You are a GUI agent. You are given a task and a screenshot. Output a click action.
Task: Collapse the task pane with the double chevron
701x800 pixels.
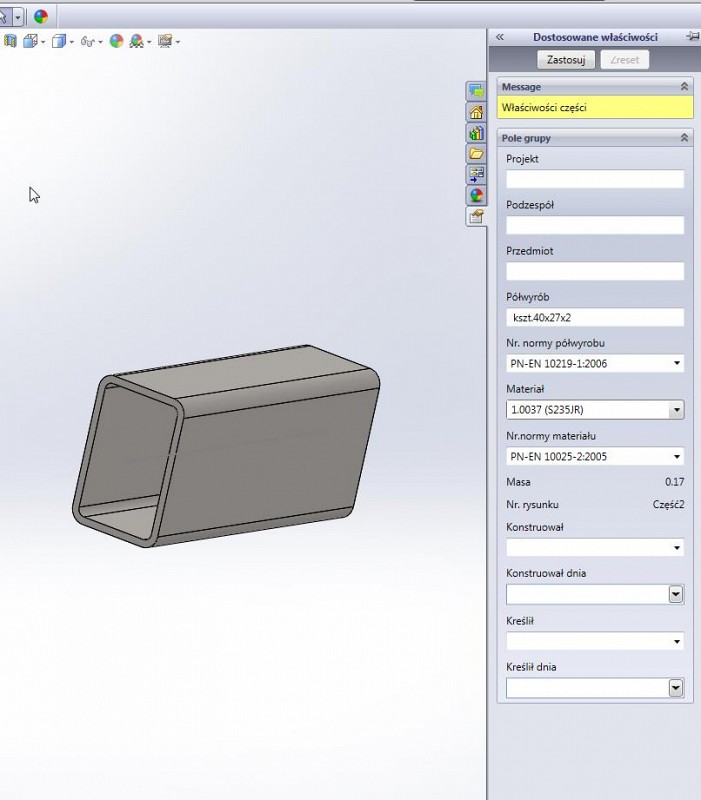[x=500, y=37]
